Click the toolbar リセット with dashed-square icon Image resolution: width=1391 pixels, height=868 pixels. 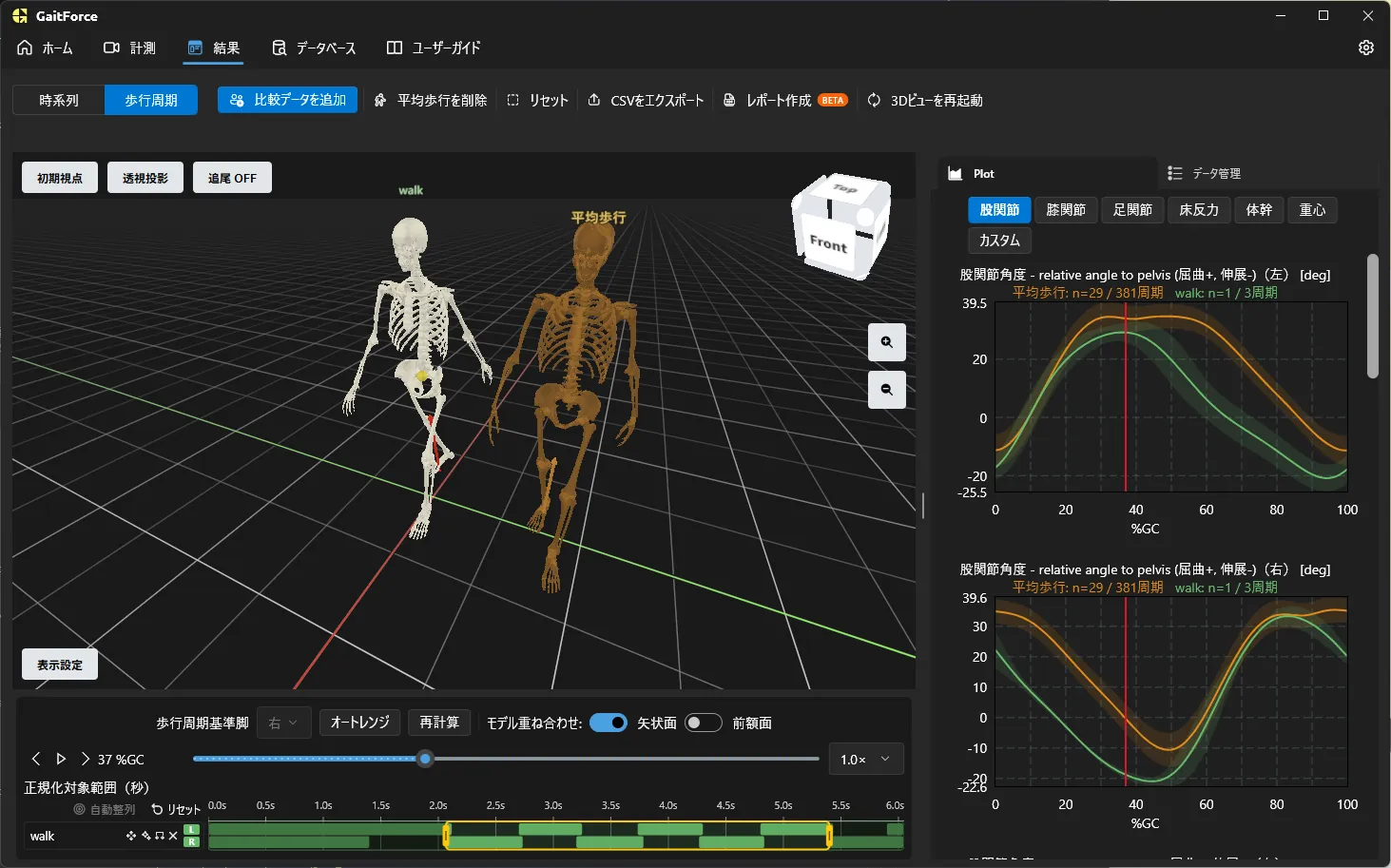(x=538, y=100)
